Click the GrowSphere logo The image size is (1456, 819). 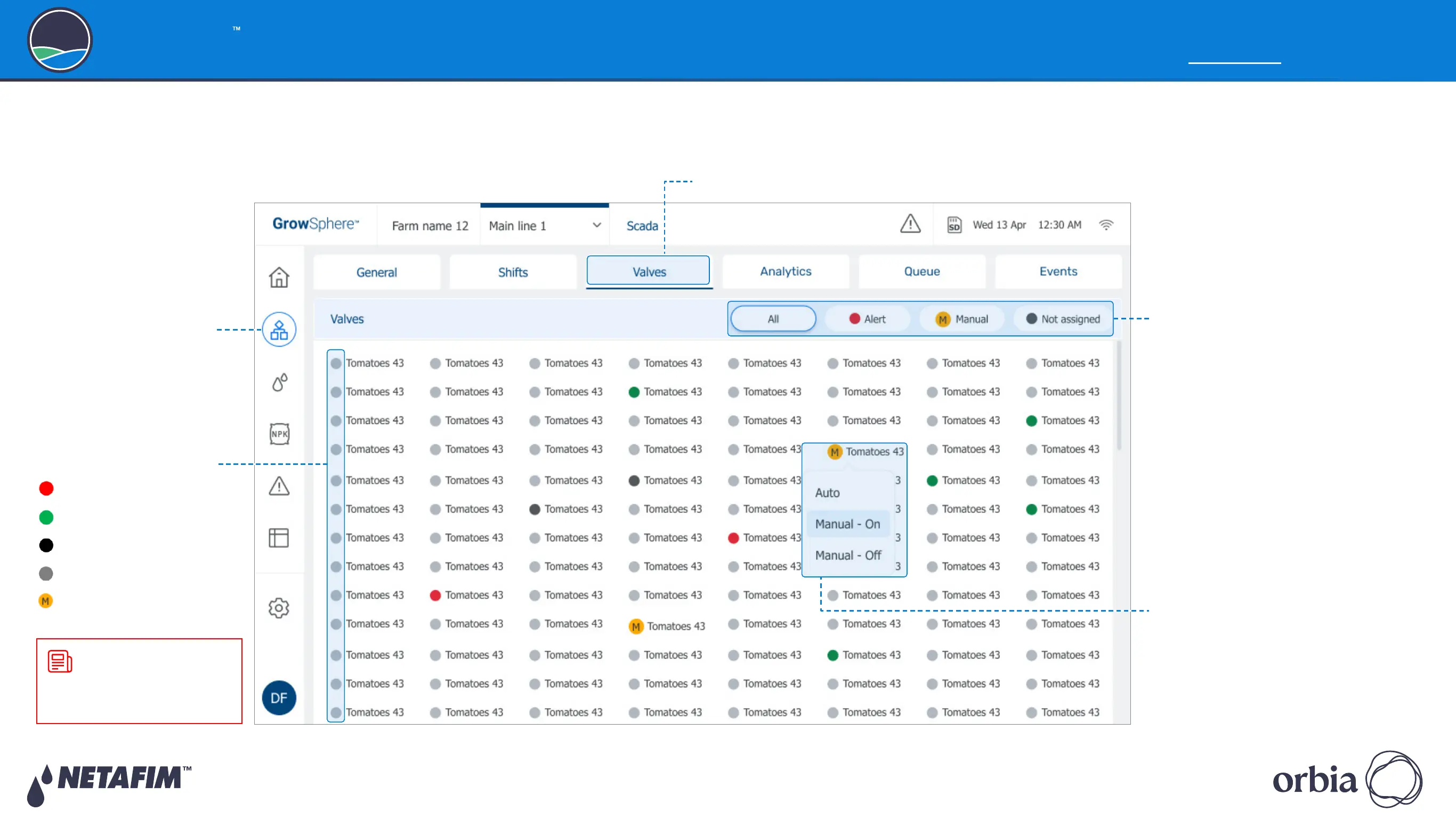point(316,224)
